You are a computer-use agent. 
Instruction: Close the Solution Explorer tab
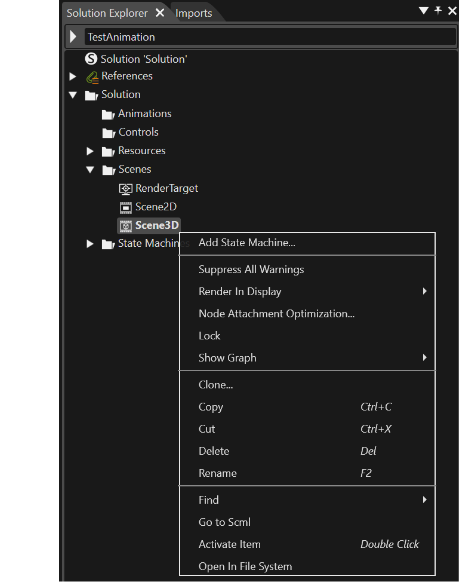click(x=160, y=13)
